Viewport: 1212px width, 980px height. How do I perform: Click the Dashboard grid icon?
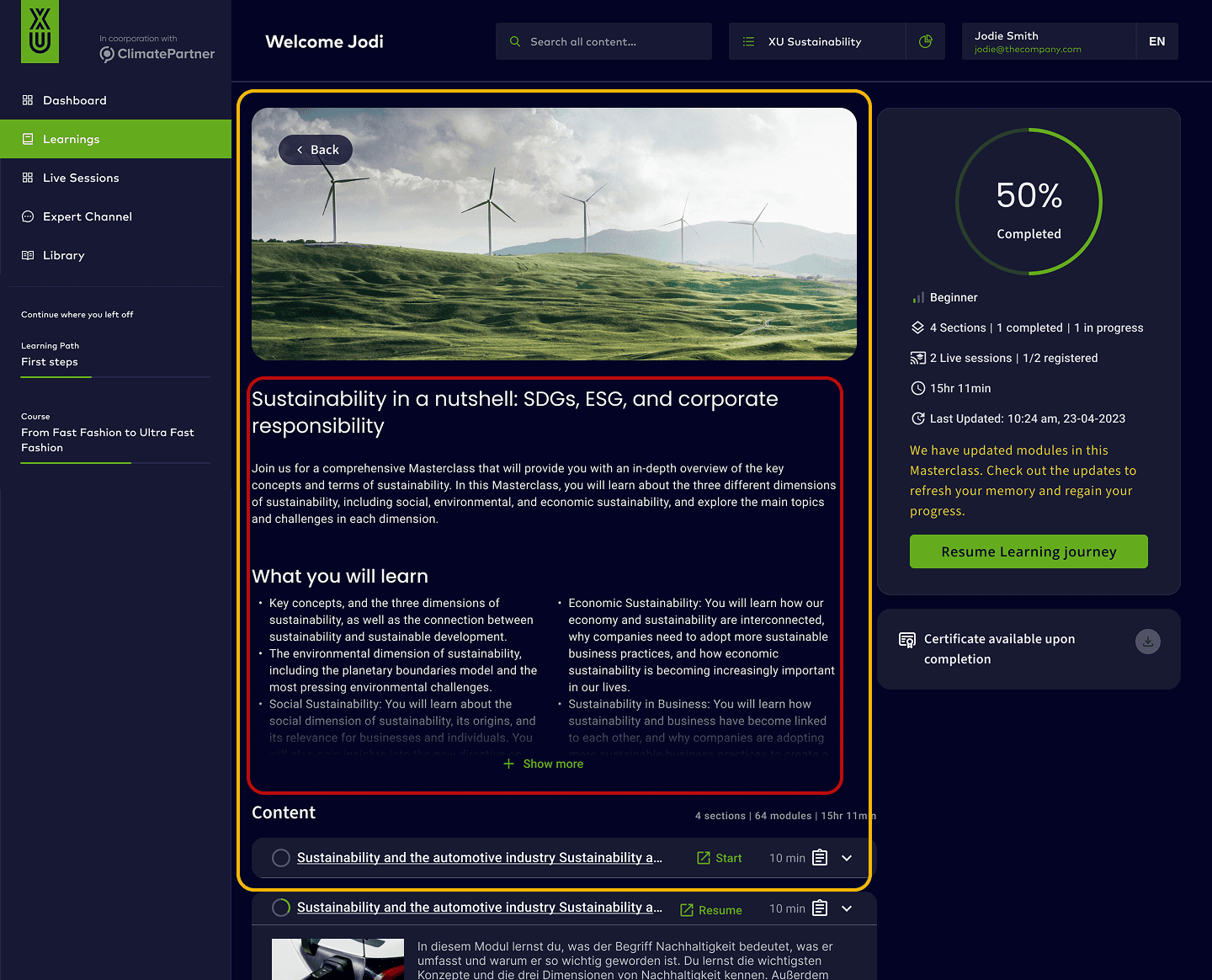28,100
